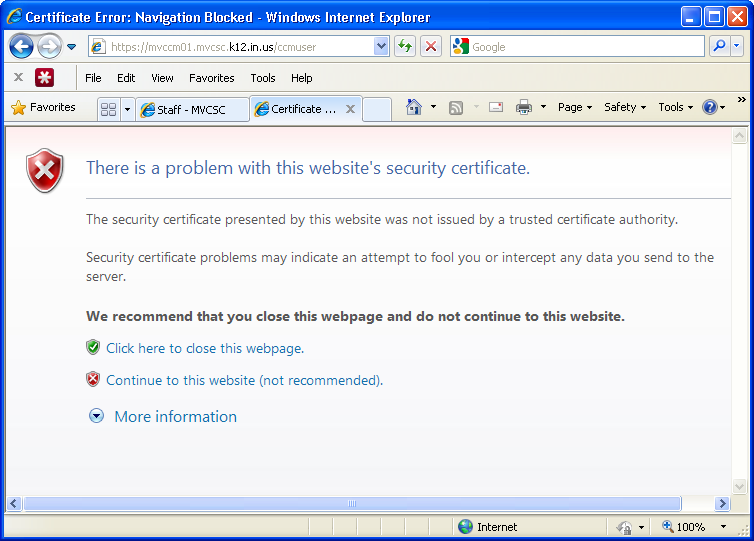This screenshot has width=754, height=541.
Task: Click the Read Mail envelope icon
Action: point(496,107)
